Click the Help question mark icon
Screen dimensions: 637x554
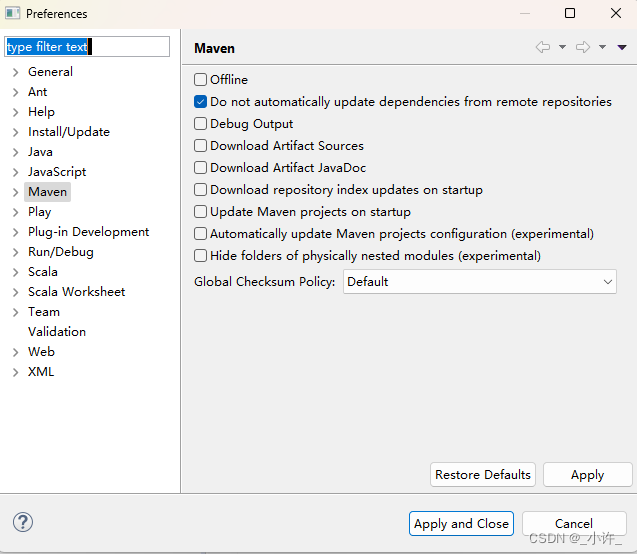[23, 522]
